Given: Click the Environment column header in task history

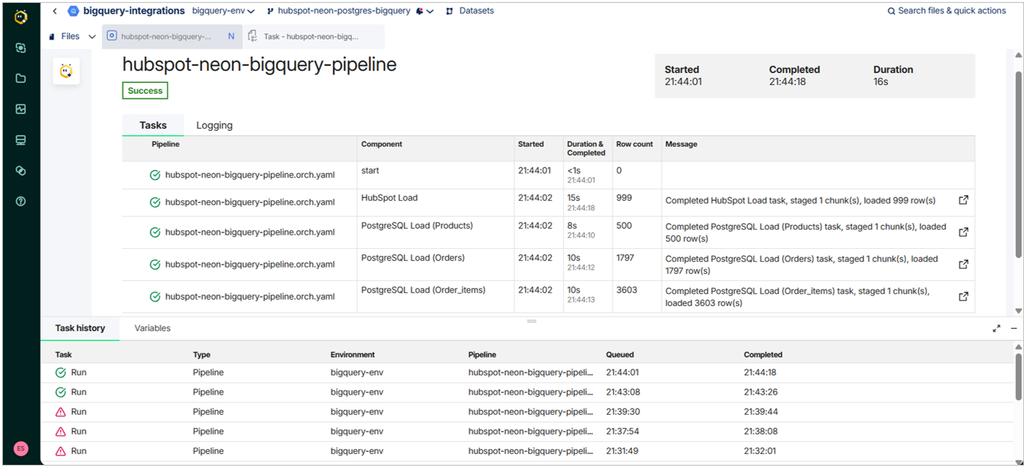Looking at the screenshot, I should pos(353,355).
